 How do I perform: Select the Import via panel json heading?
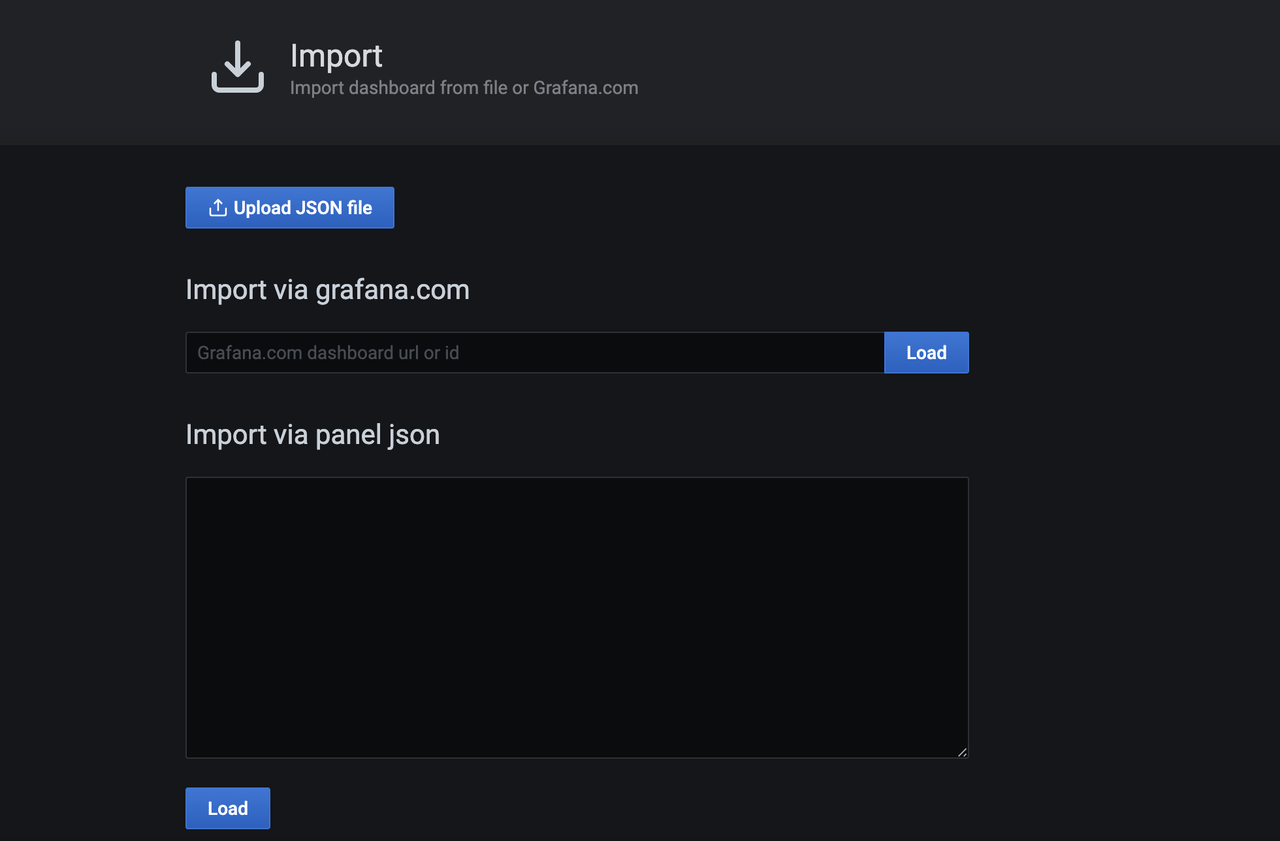tap(312, 434)
